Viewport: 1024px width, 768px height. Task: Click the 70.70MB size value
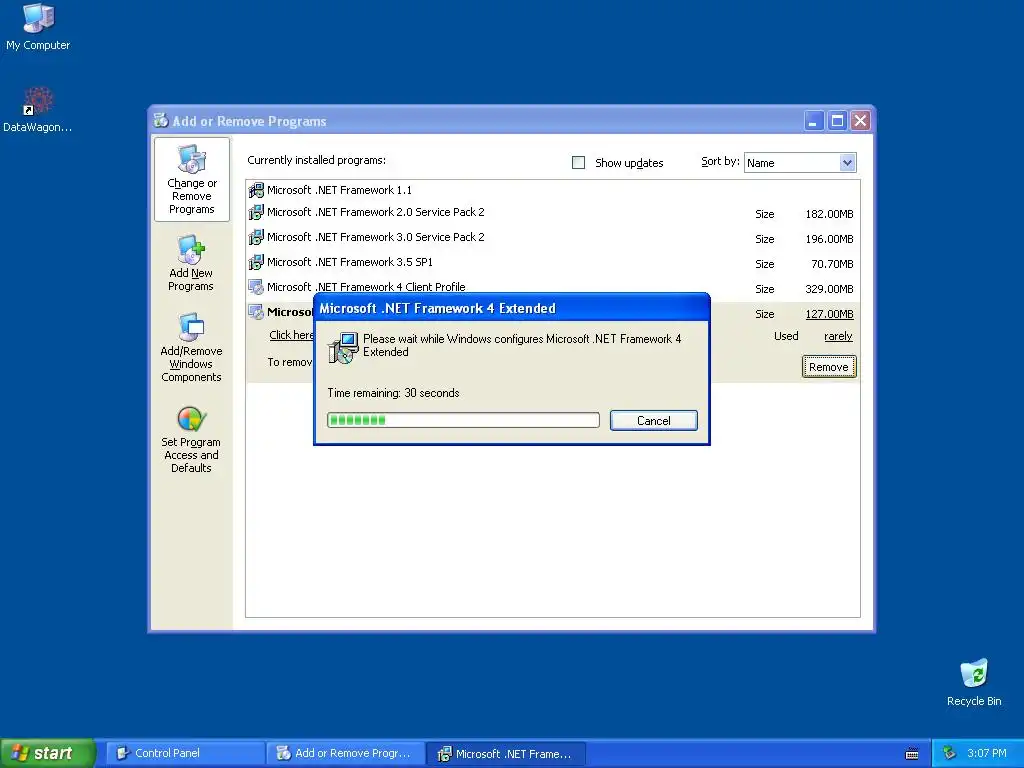832,264
